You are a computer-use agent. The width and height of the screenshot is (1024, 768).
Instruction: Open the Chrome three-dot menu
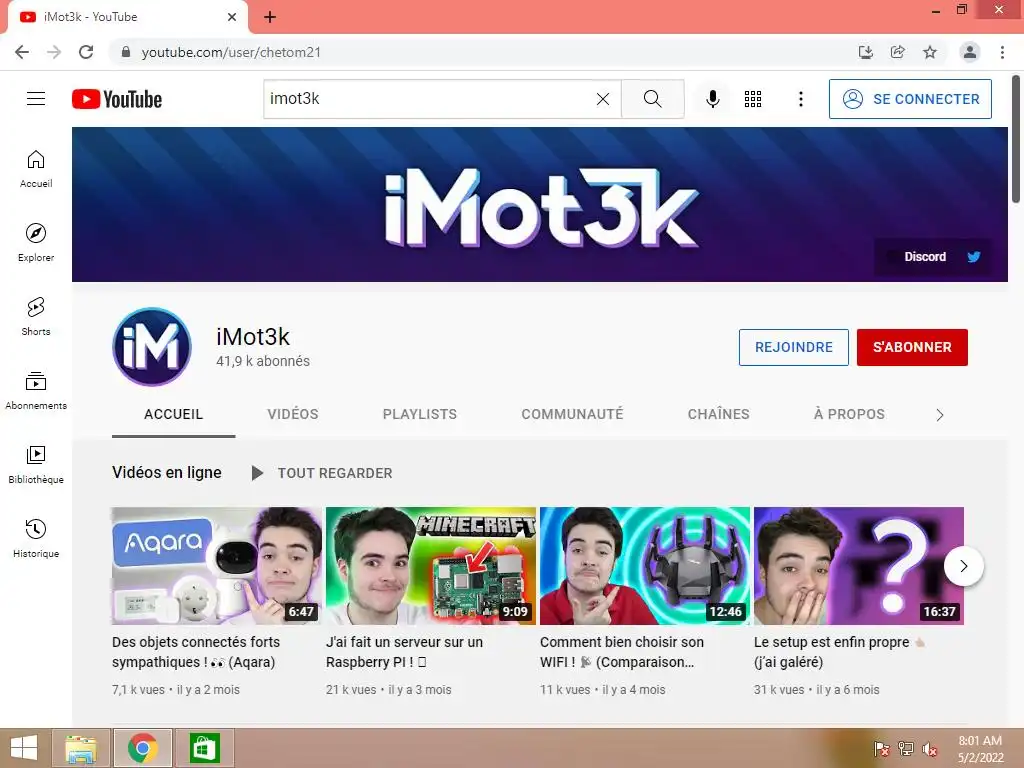point(1002,52)
